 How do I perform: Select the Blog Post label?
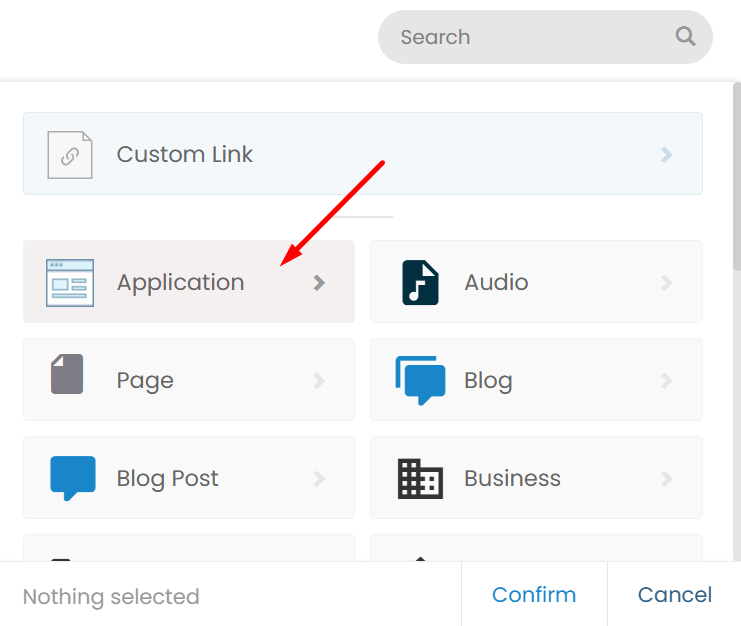coord(167,479)
